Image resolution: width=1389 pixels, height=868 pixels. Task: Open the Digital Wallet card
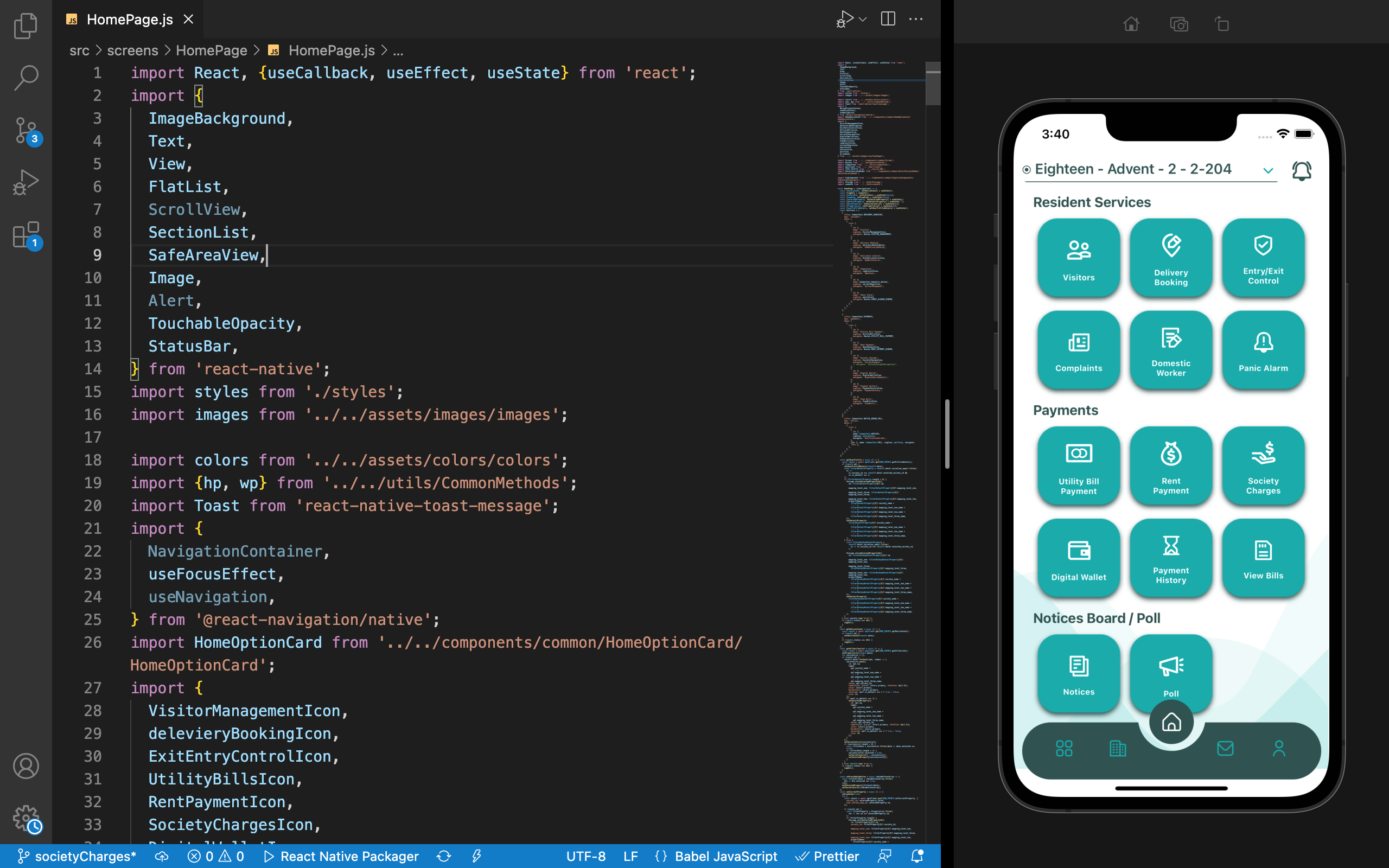click(1079, 558)
